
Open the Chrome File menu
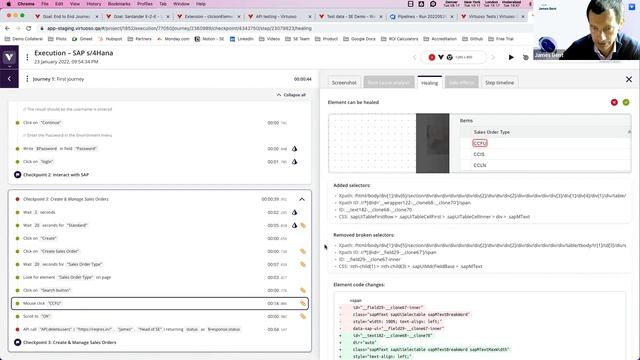coord(44,4)
